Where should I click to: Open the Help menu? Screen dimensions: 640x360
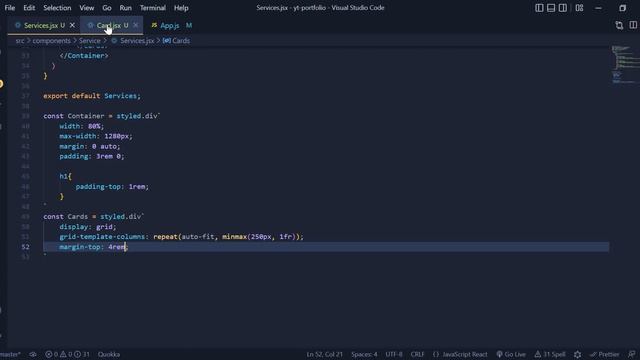[181, 8]
